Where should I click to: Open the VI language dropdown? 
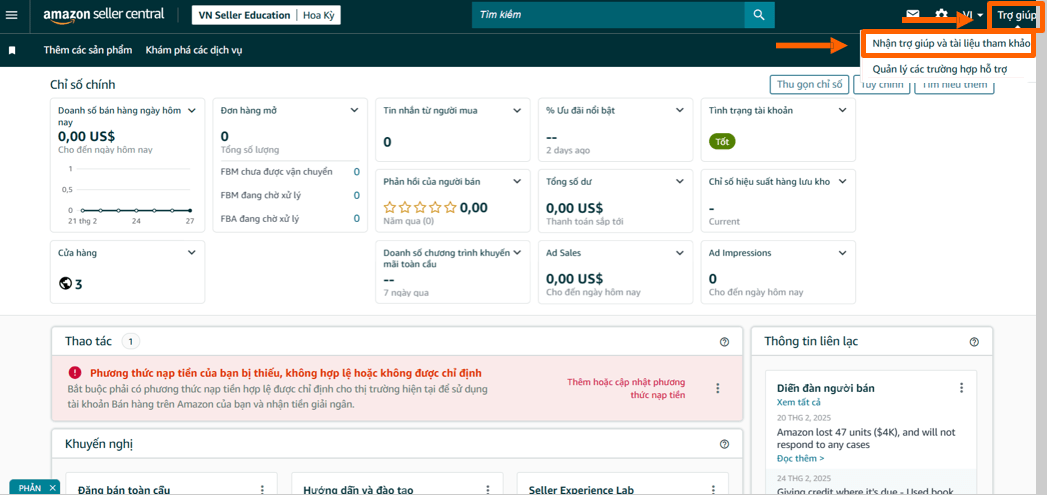click(972, 15)
